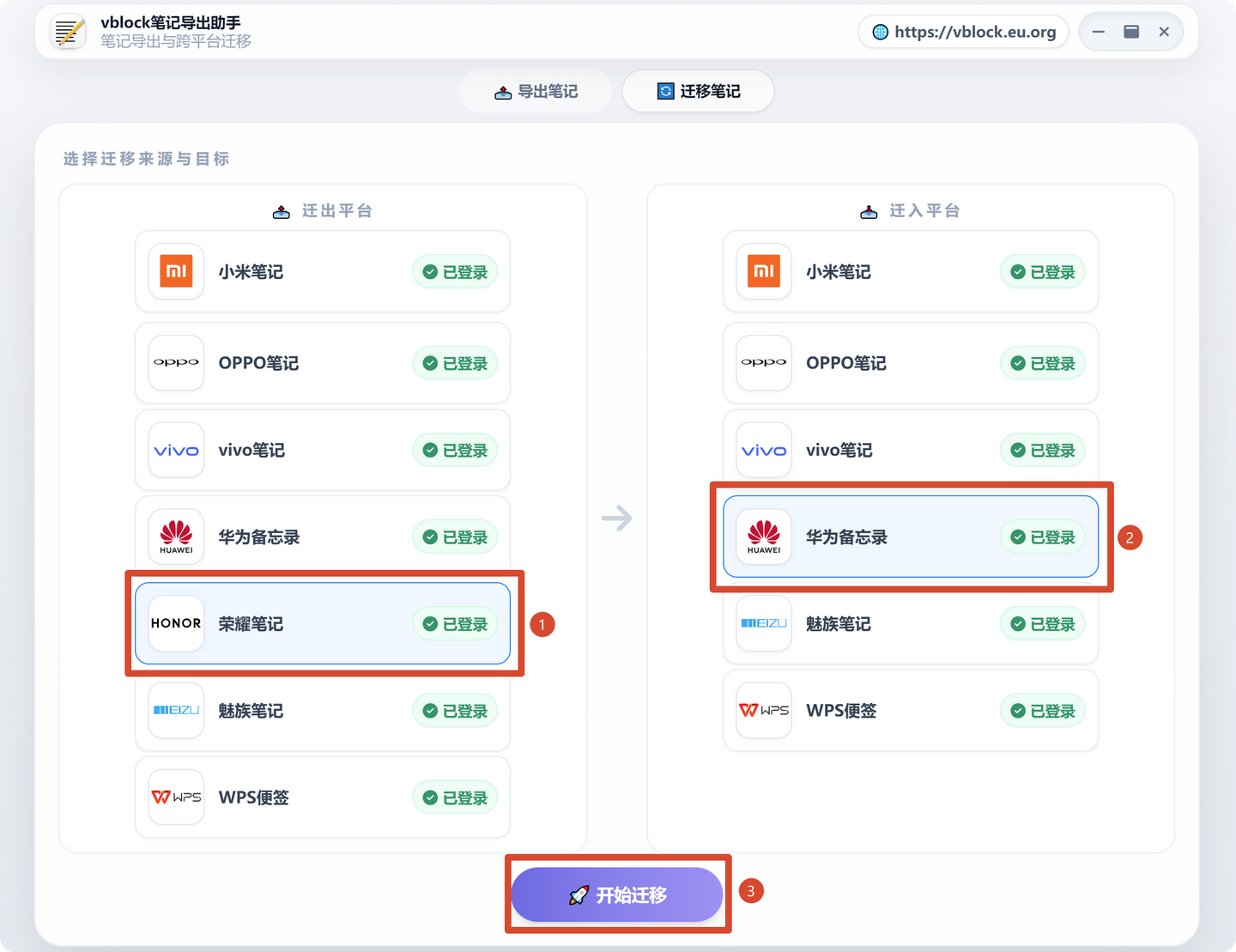Image resolution: width=1236 pixels, height=952 pixels.
Task: Click 已登录 badge for source 魅族笔记
Action: (x=455, y=711)
